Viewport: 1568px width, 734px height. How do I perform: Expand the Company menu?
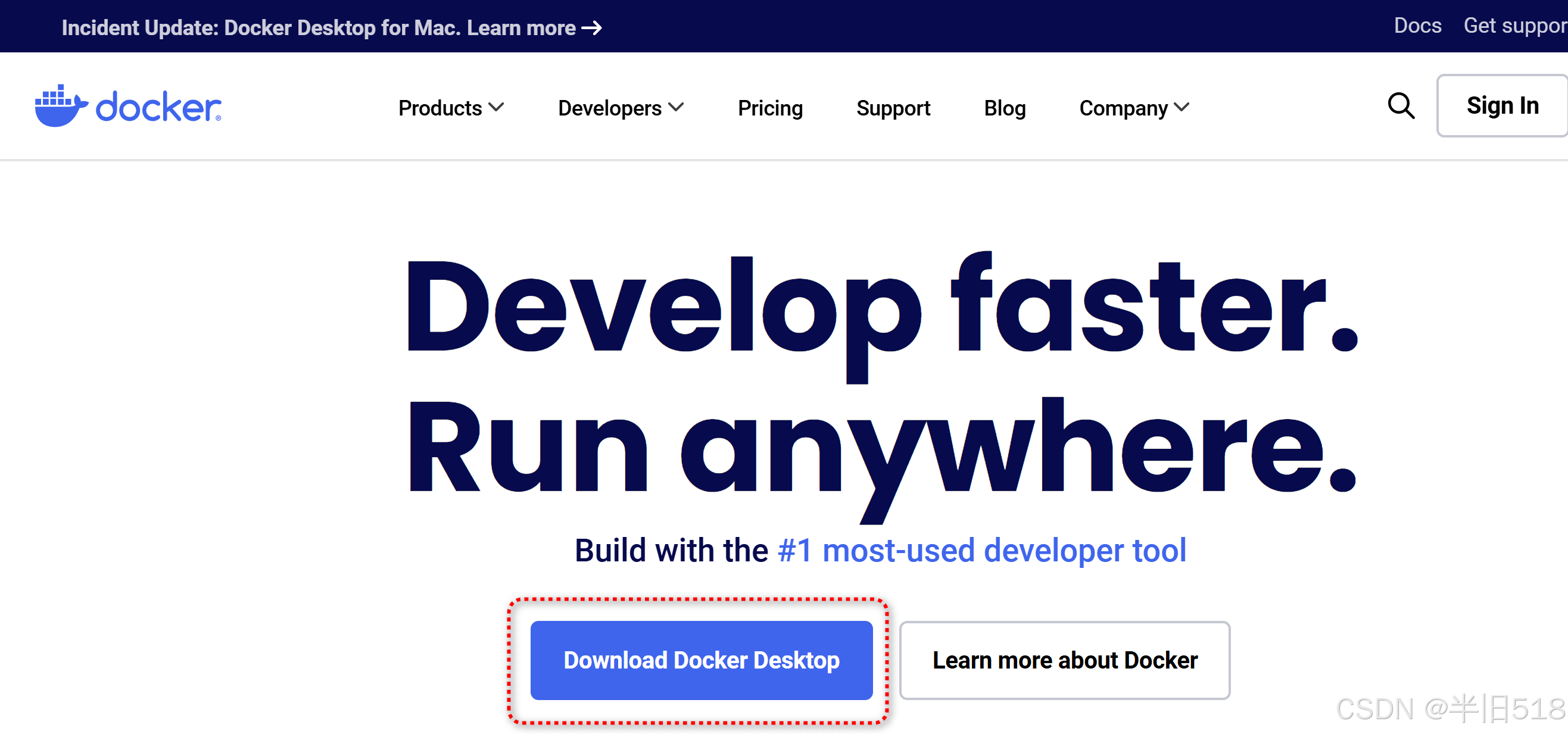coord(1134,108)
